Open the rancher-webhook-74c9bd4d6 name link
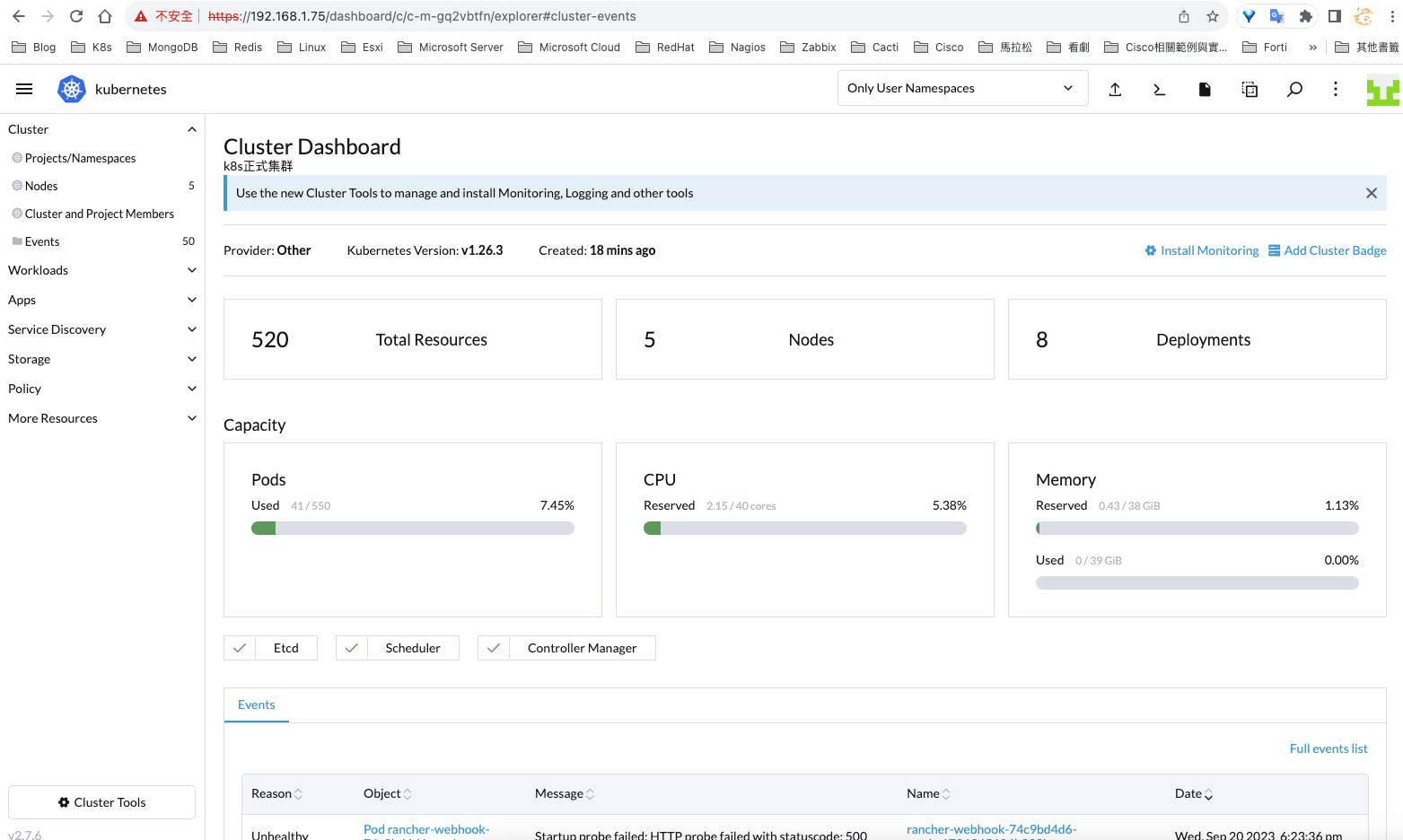Image resolution: width=1403 pixels, height=840 pixels. click(991, 832)
